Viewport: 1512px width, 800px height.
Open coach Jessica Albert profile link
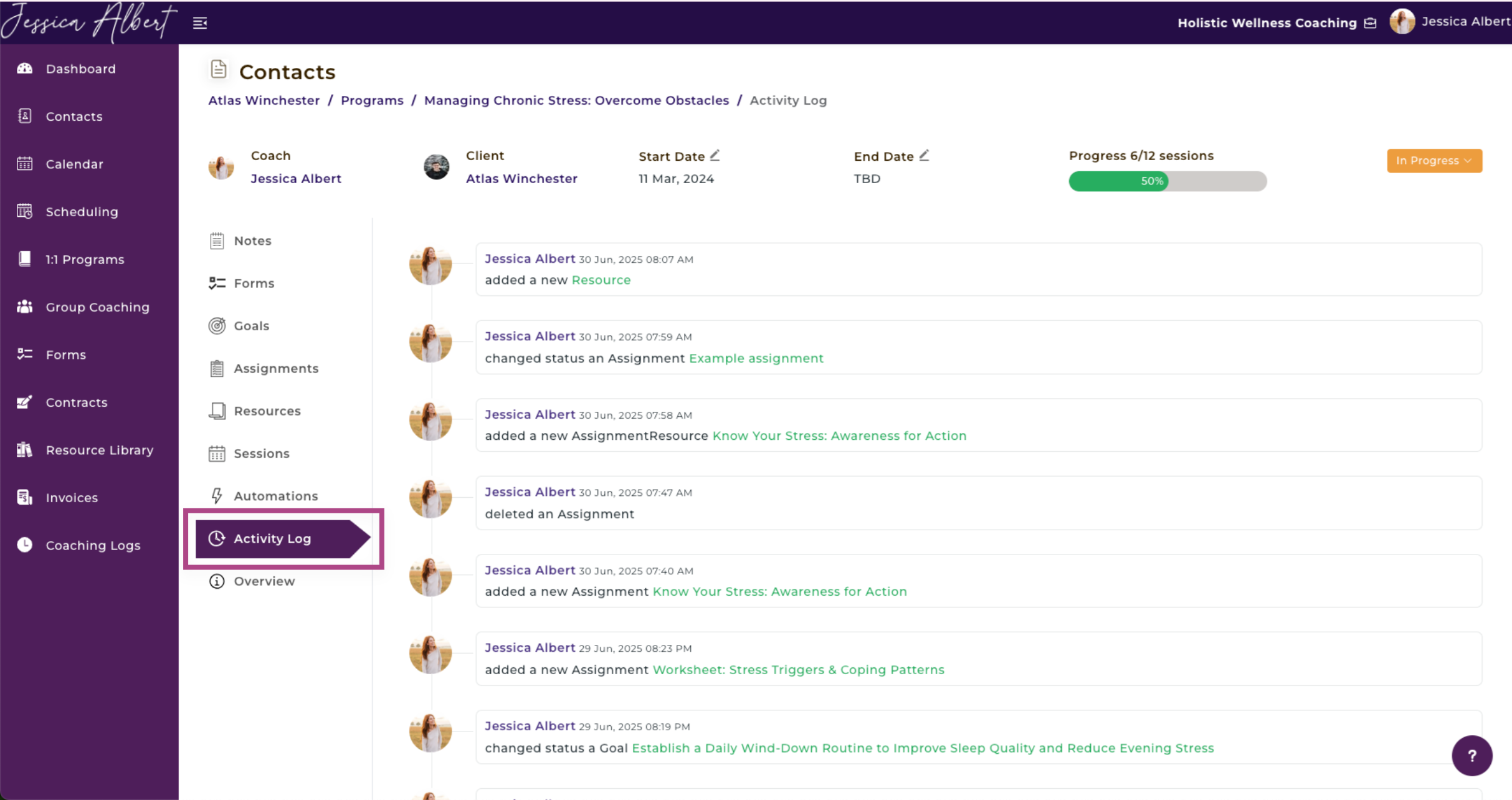(x=296, y=179)
